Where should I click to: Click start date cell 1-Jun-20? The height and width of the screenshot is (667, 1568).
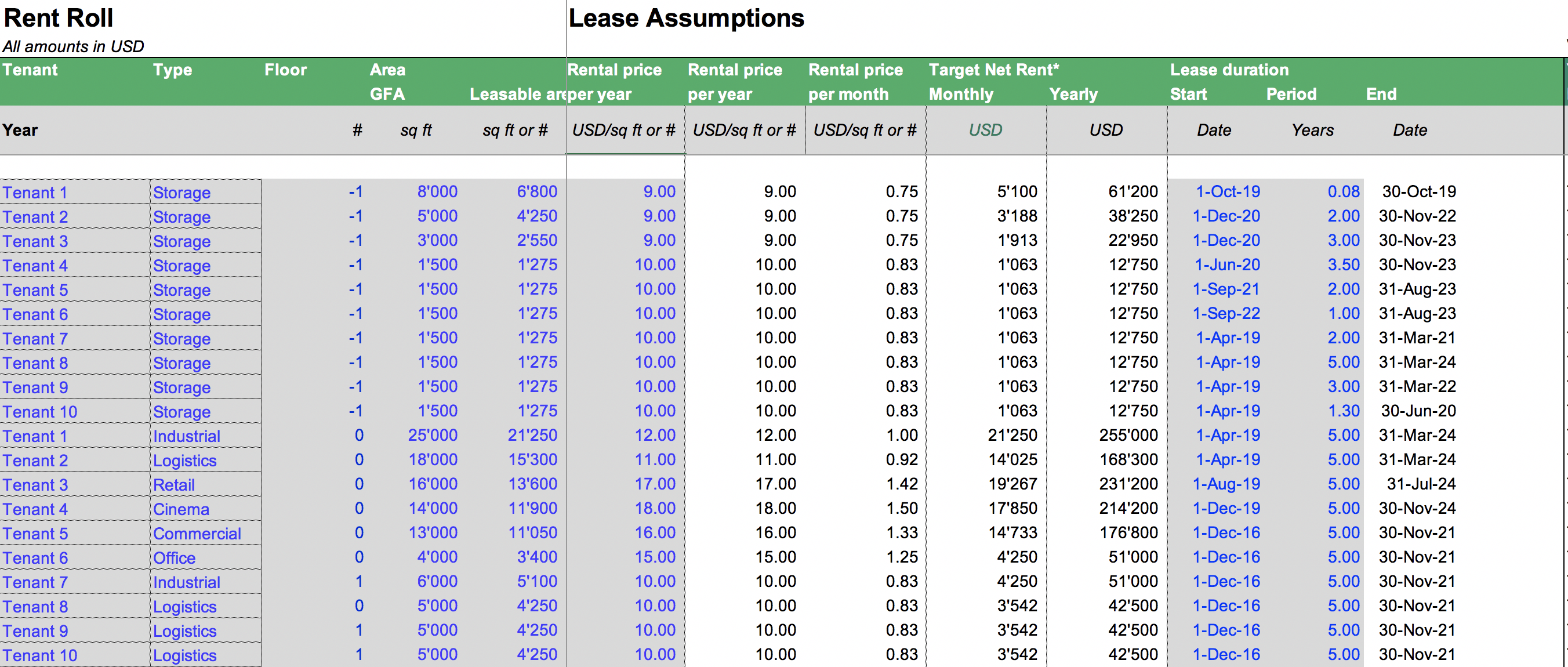tap(1227, 264)
